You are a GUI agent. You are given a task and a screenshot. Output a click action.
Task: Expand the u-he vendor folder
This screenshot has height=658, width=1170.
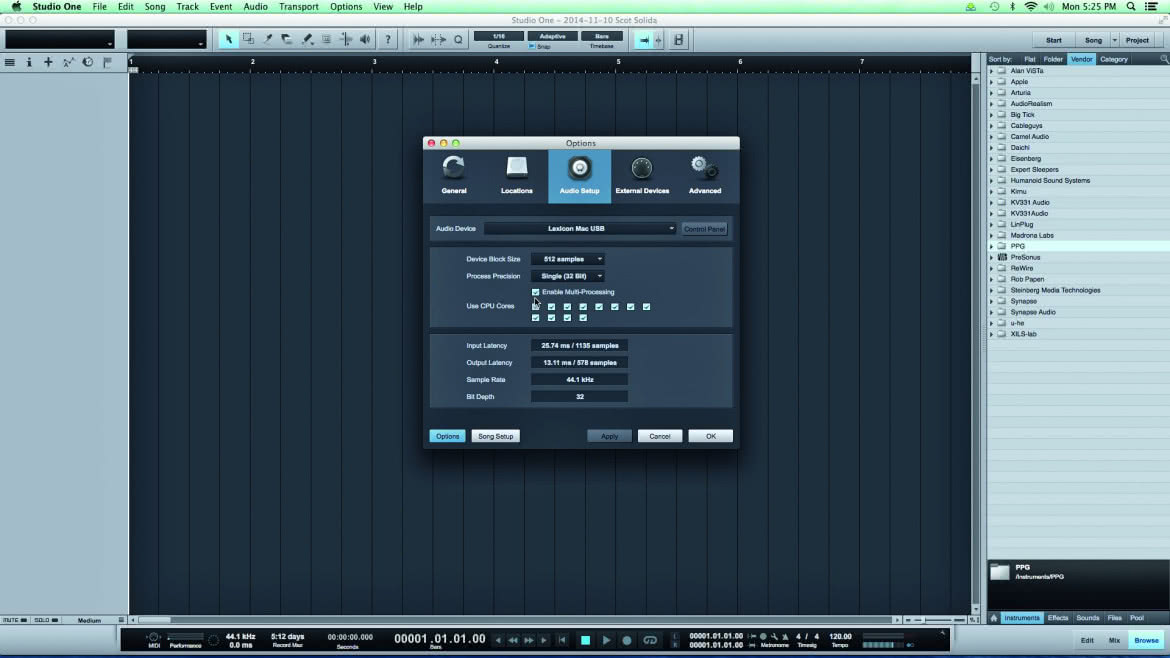click(x=992, y=323)
